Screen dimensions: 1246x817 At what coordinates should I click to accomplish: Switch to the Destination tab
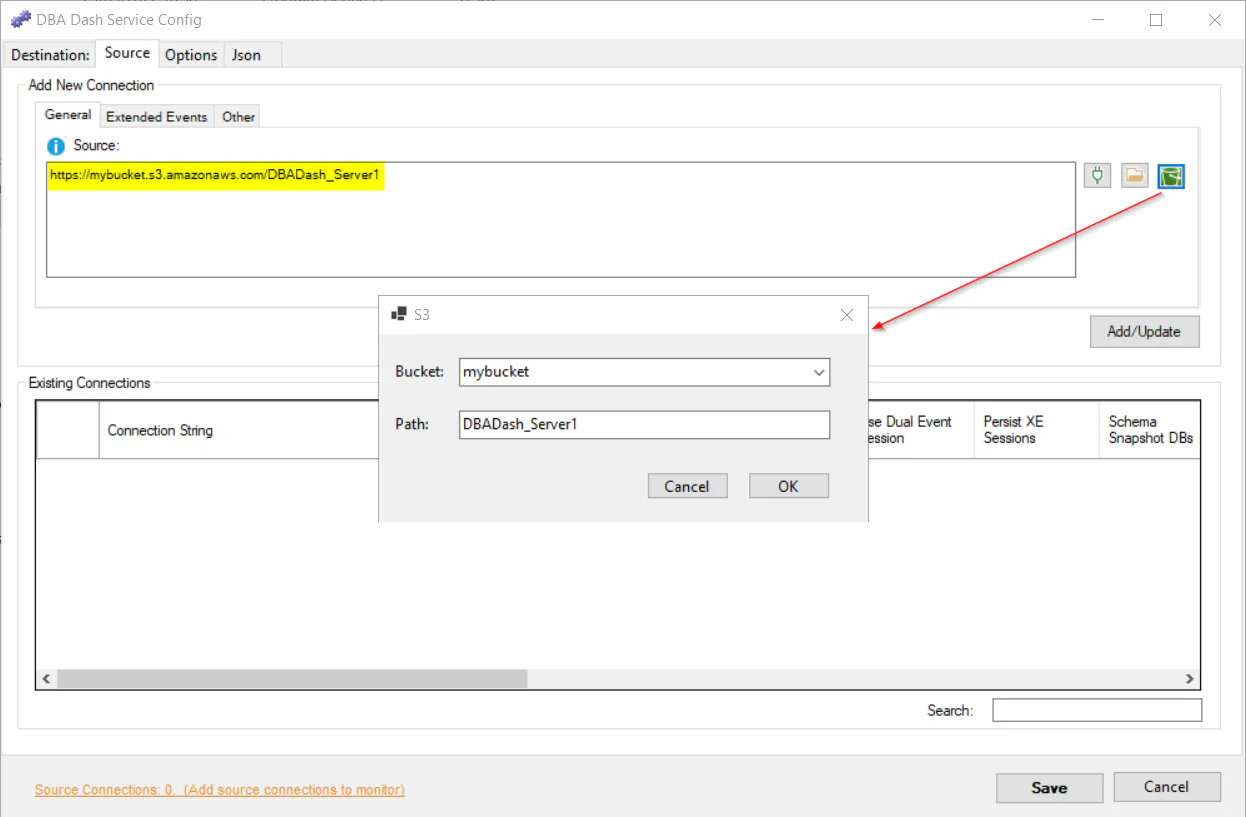click(50, 55)
